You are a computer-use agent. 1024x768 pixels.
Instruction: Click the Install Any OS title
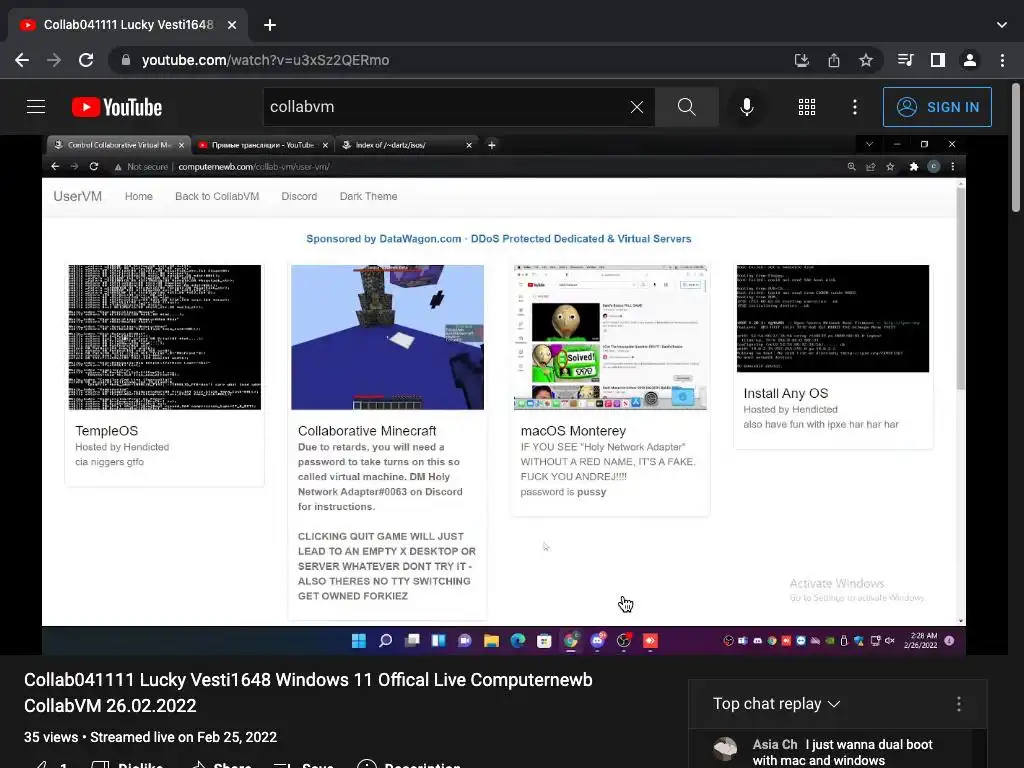[786, 394]
